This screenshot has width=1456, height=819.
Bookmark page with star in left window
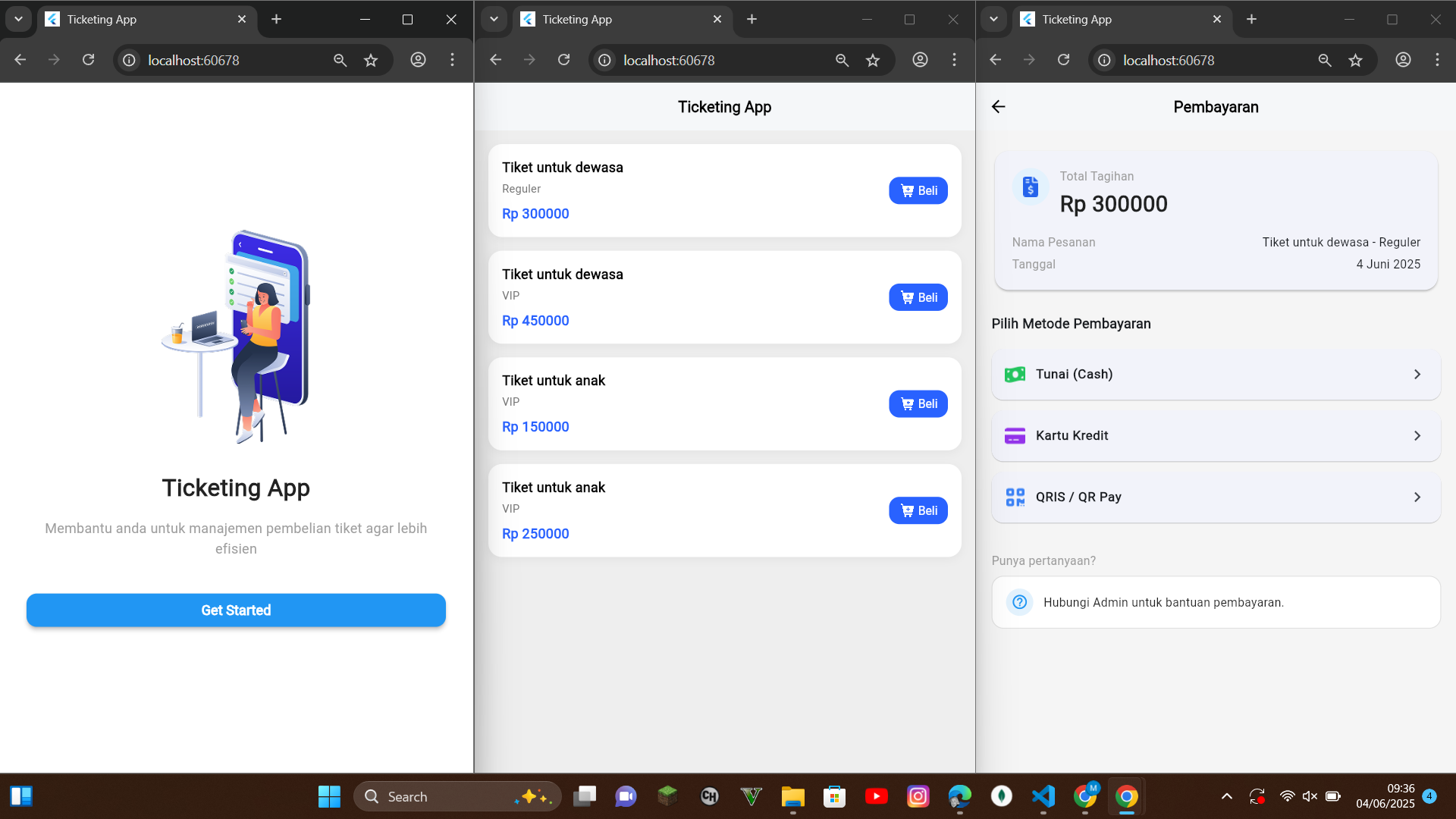click(371, 60)
